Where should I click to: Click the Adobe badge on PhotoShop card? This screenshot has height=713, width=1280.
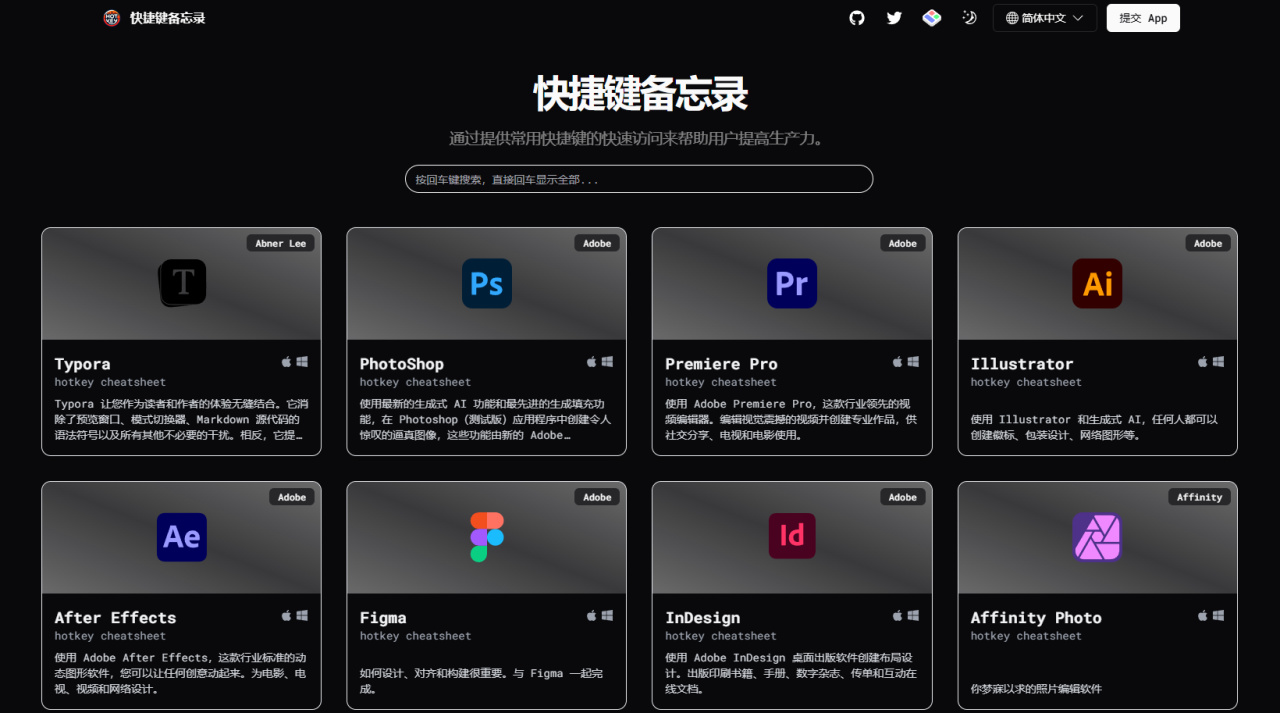tap(597, 243)
